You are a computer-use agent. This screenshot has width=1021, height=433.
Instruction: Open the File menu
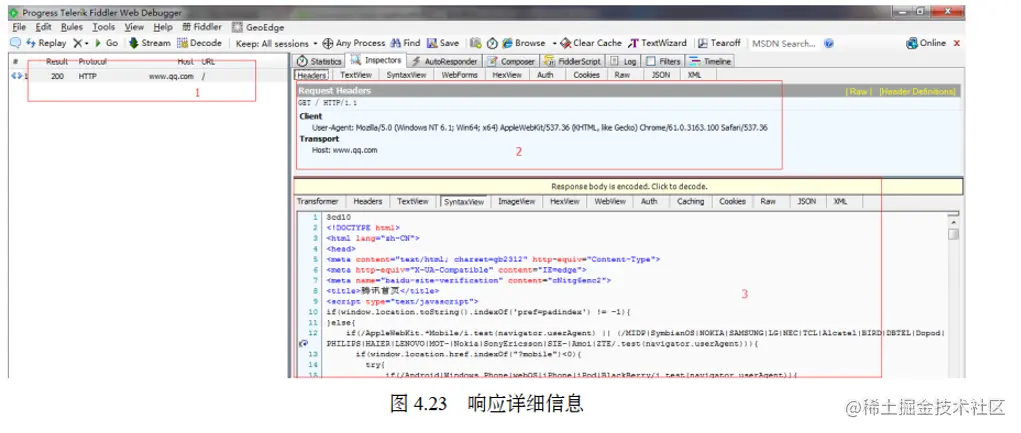click(x=19, y=27)
